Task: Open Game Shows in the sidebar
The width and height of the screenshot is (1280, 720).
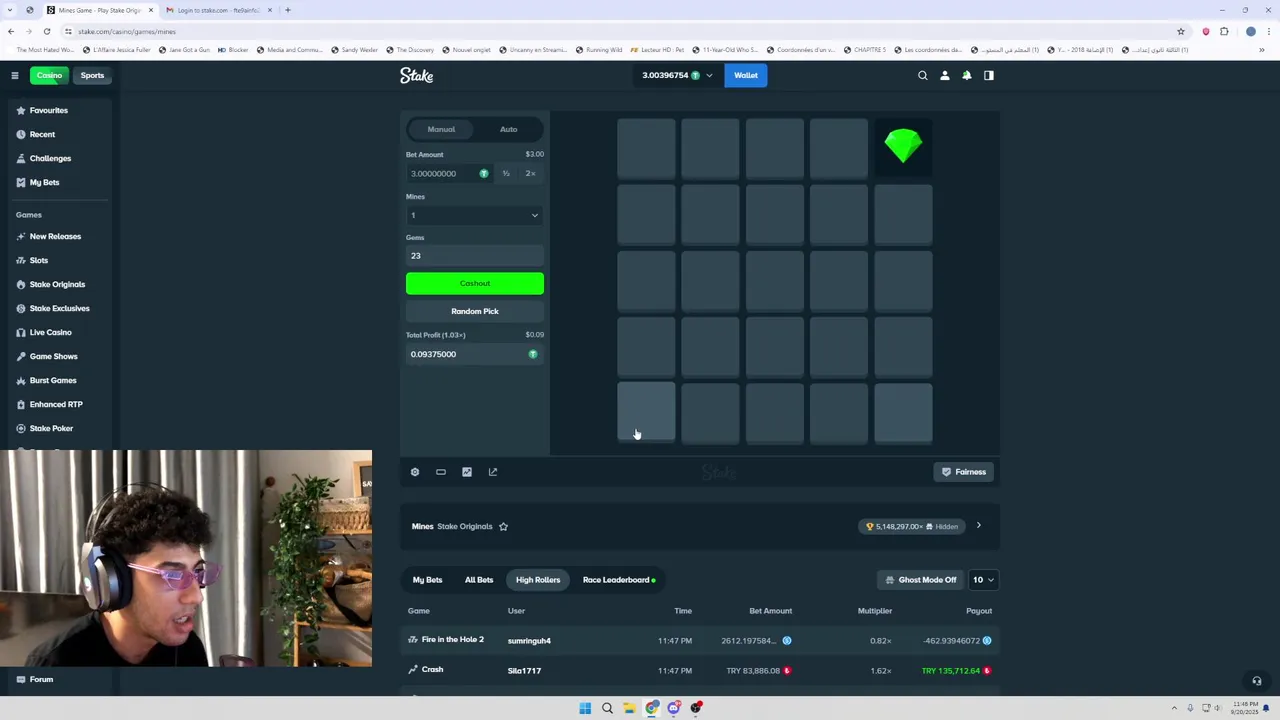Action: click(53, 356)
